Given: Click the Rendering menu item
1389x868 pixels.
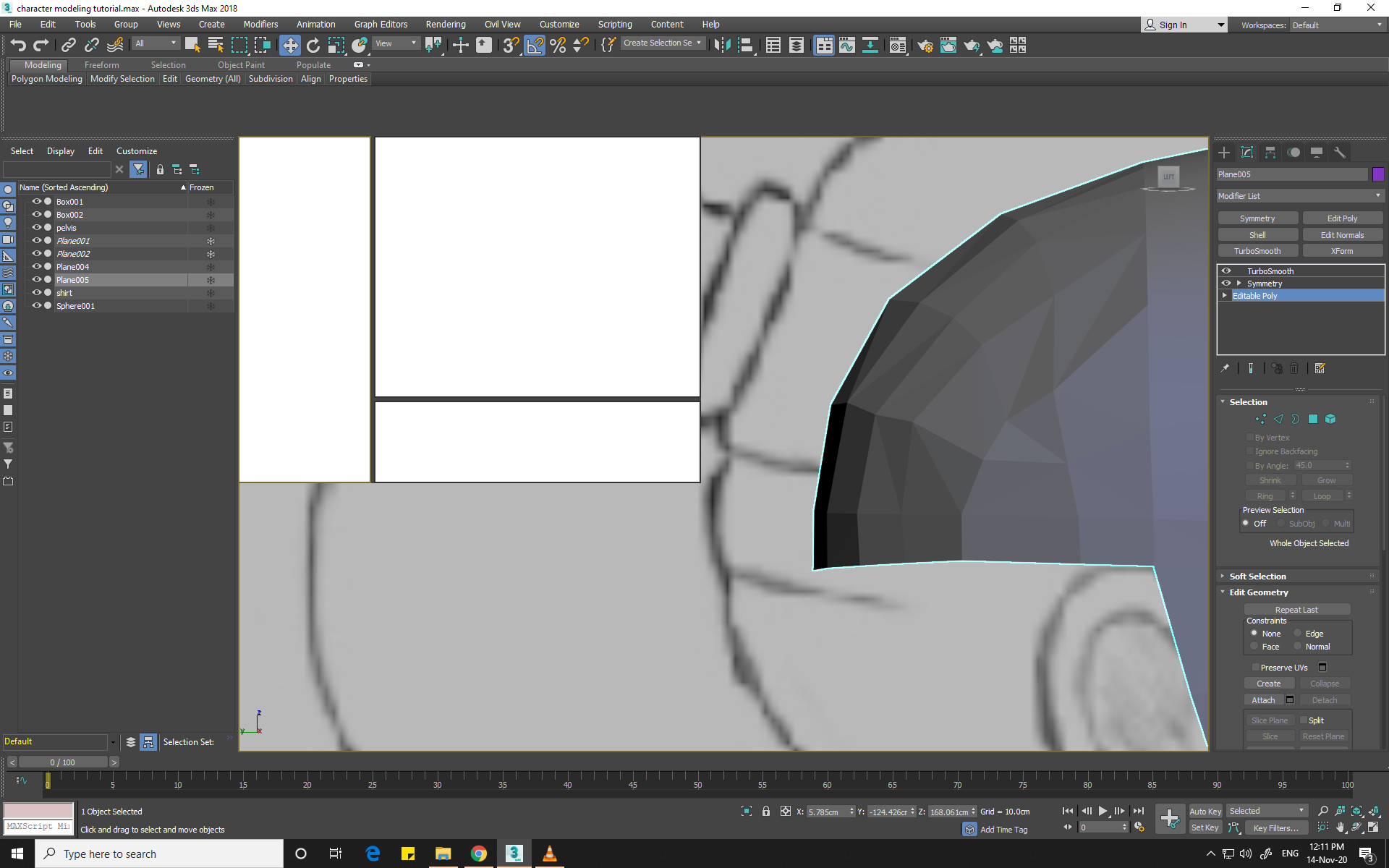Looking at the screenshot, I should point(445,23).
